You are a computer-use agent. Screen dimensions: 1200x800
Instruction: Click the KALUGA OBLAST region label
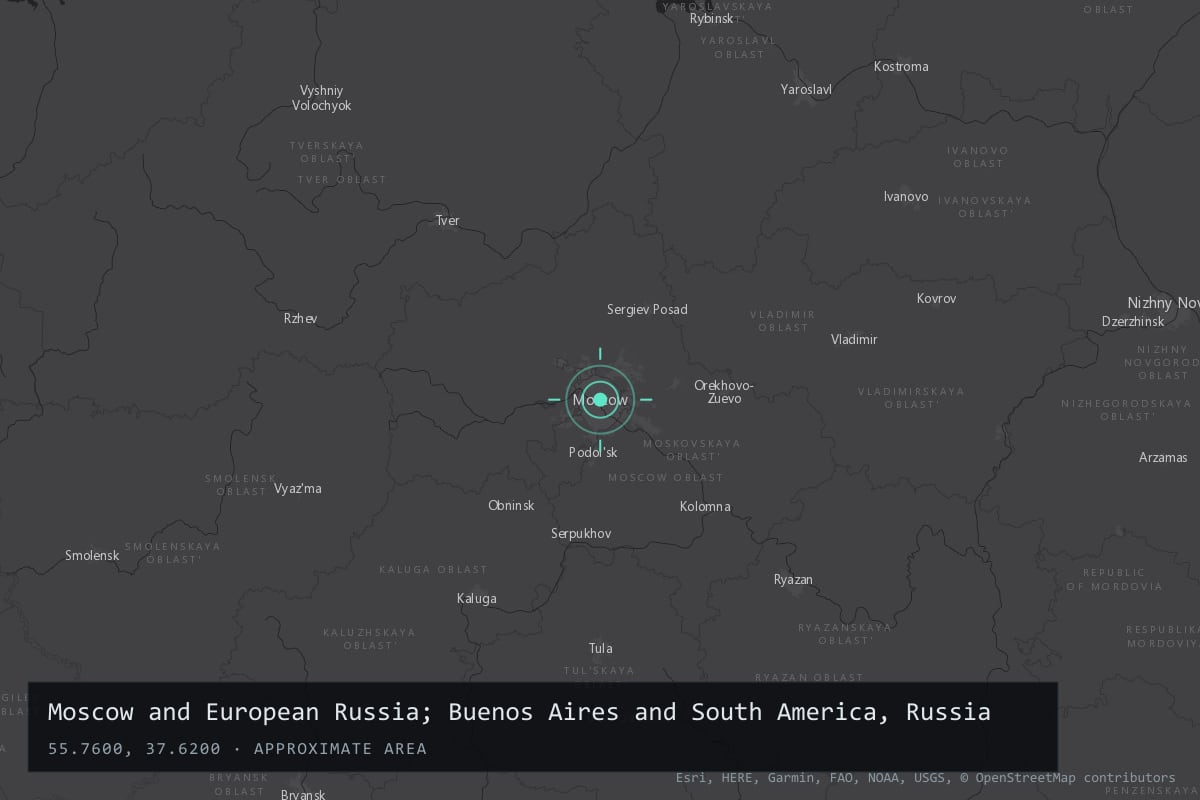point(433,570)
